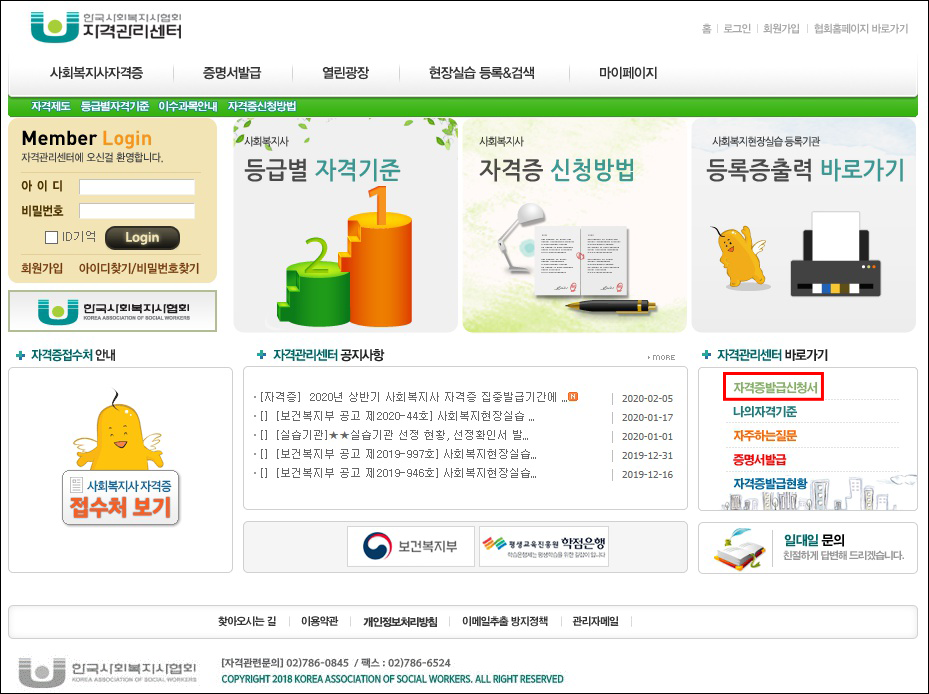This screenshot has height=694, width=929.
Task: Click the 자격관리센터 logo at top left
Action: click(107, 27)
